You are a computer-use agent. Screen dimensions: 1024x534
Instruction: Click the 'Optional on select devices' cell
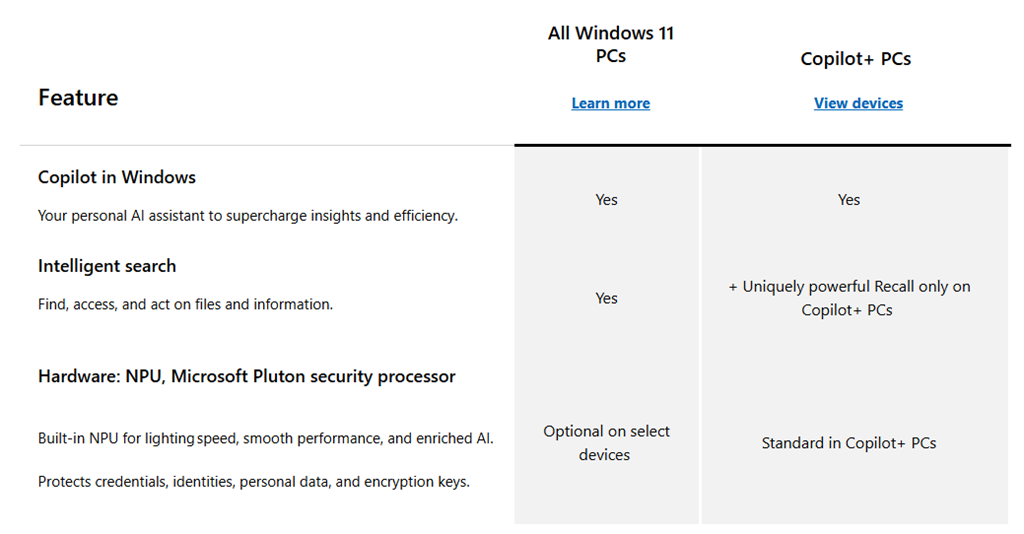(606, 443)
